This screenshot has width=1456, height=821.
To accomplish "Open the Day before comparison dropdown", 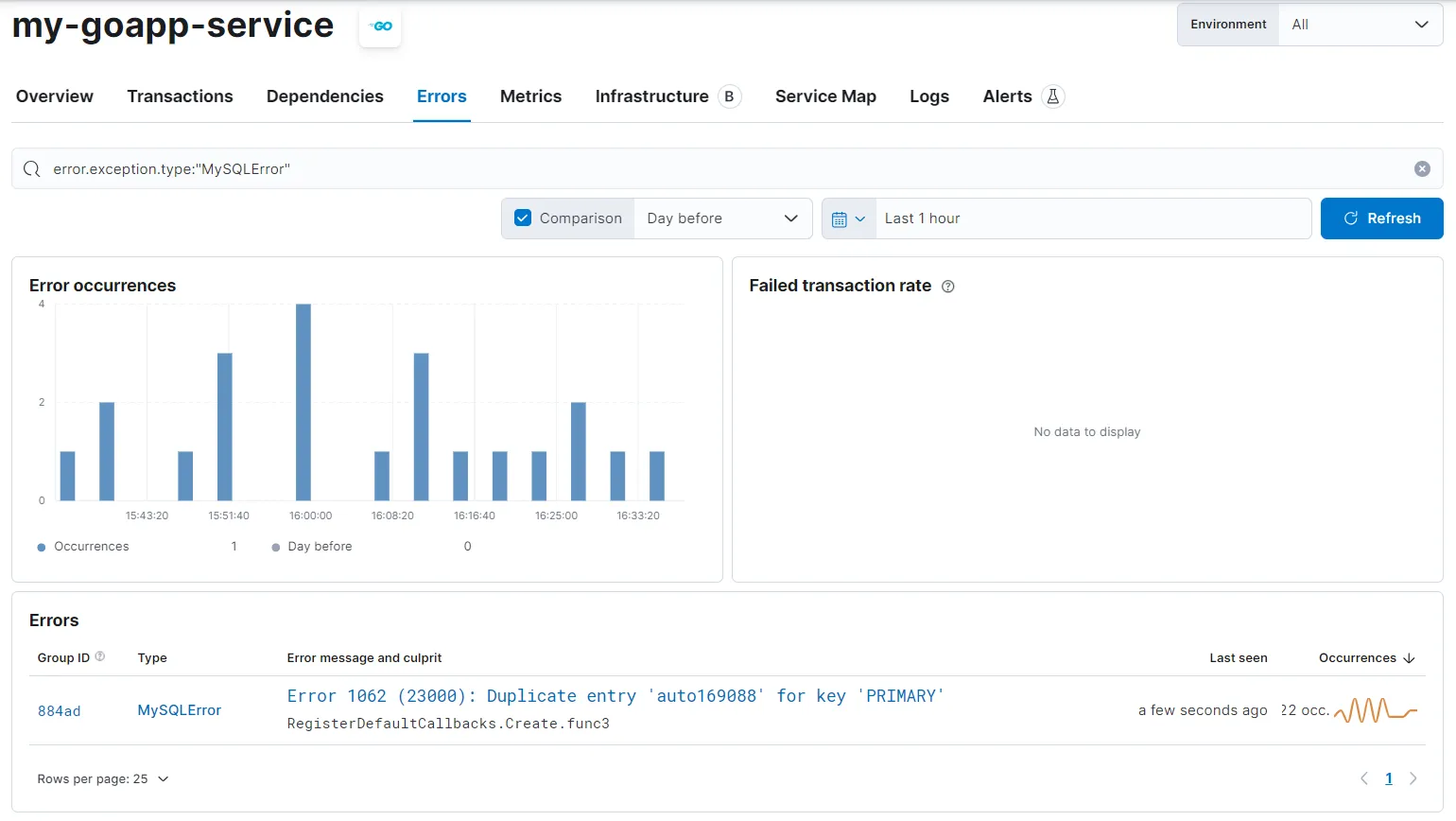I will click(722, 218).
